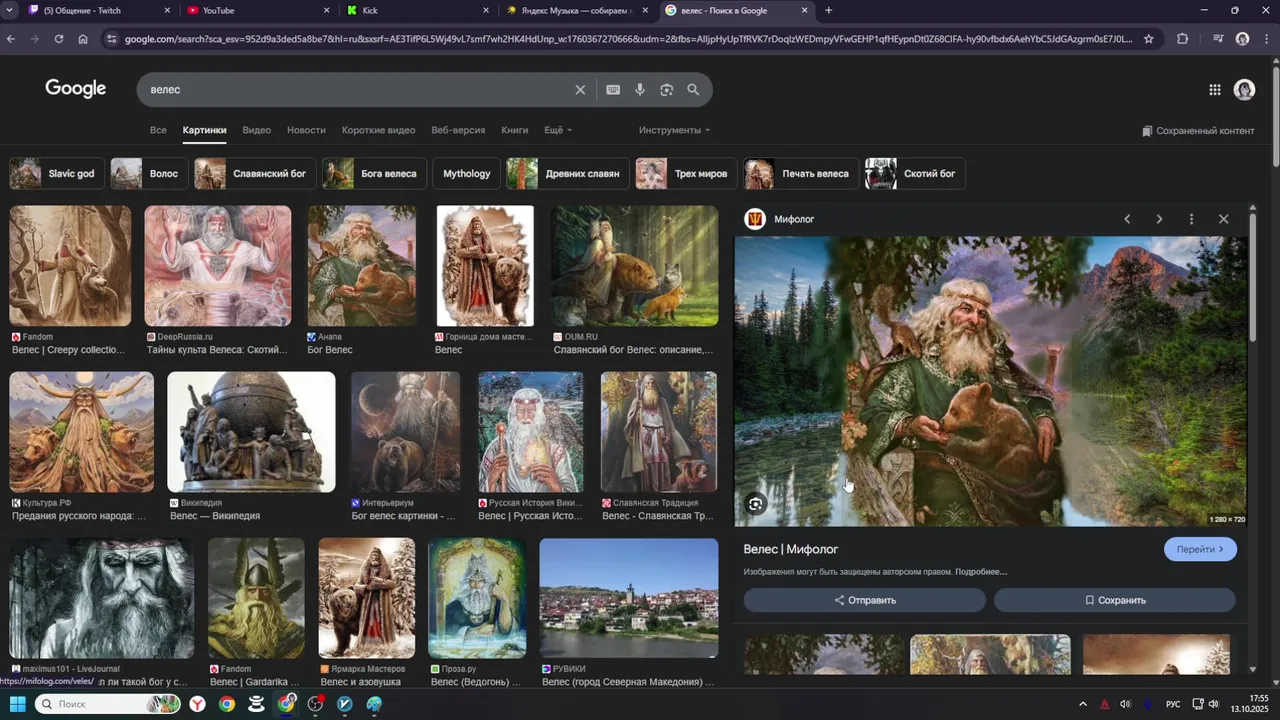This screenshot has width=1280, height=720.
Task: Filter by the Печать велеса chip
Action: tap(801, 173)
